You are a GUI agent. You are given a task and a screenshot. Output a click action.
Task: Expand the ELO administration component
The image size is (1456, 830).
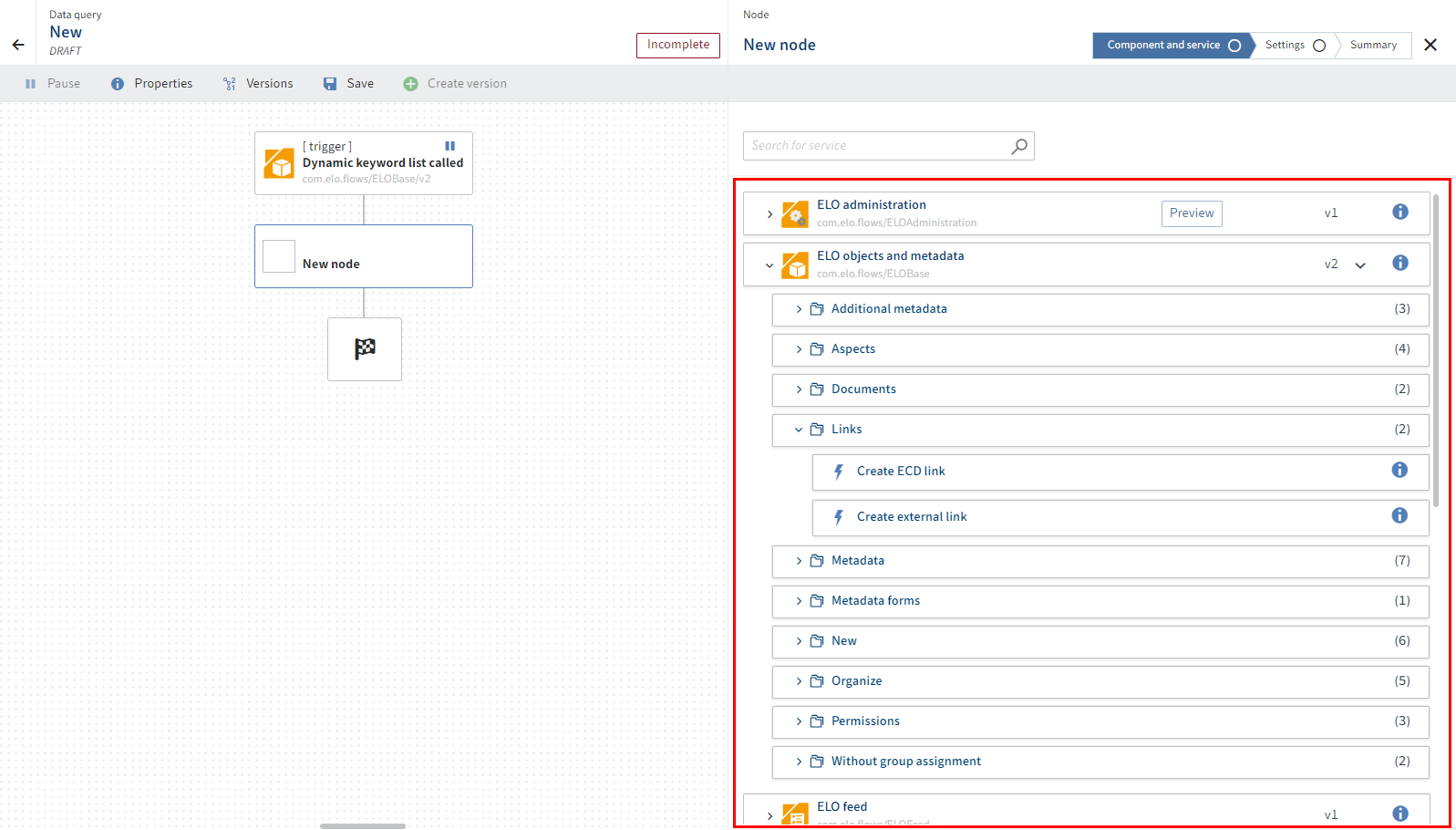pyautogui.click(x=769, y=214)
